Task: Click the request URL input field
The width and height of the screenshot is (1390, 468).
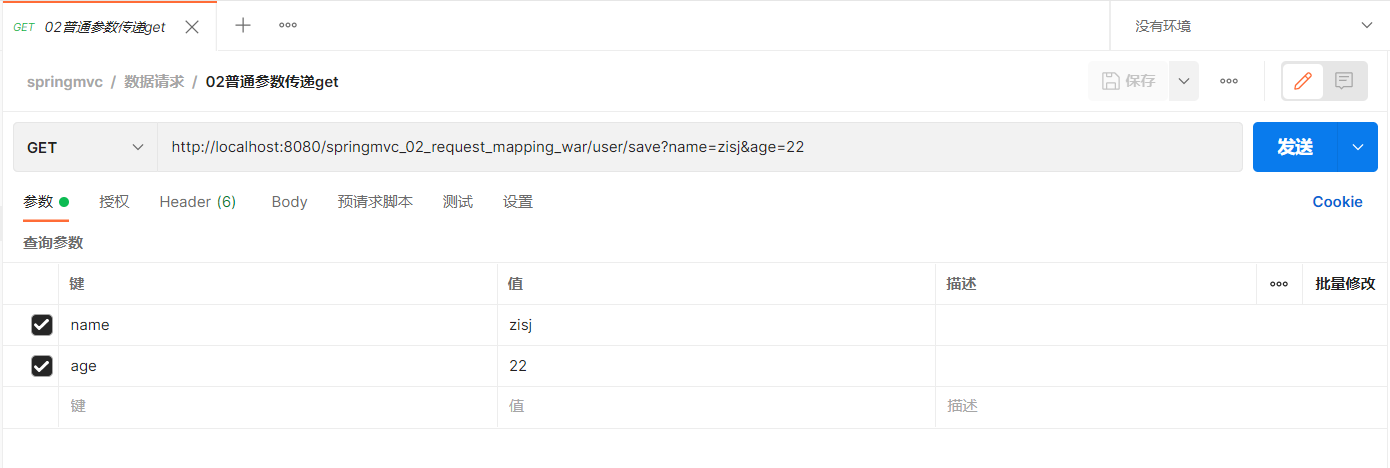Action: click(x=700, y=147)
